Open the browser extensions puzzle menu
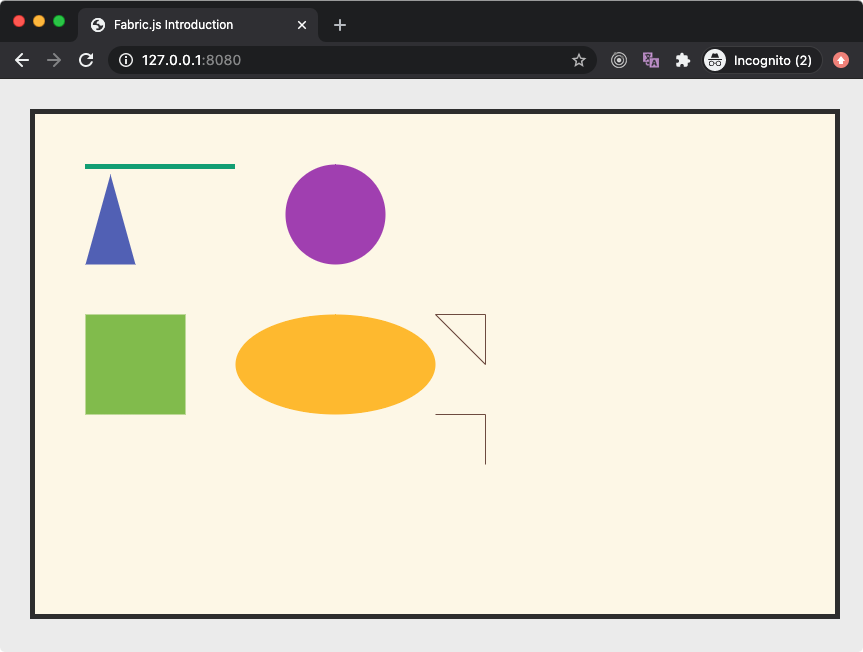Image resolution: width=863 pixels, height=652 pixels. point(683,60)
